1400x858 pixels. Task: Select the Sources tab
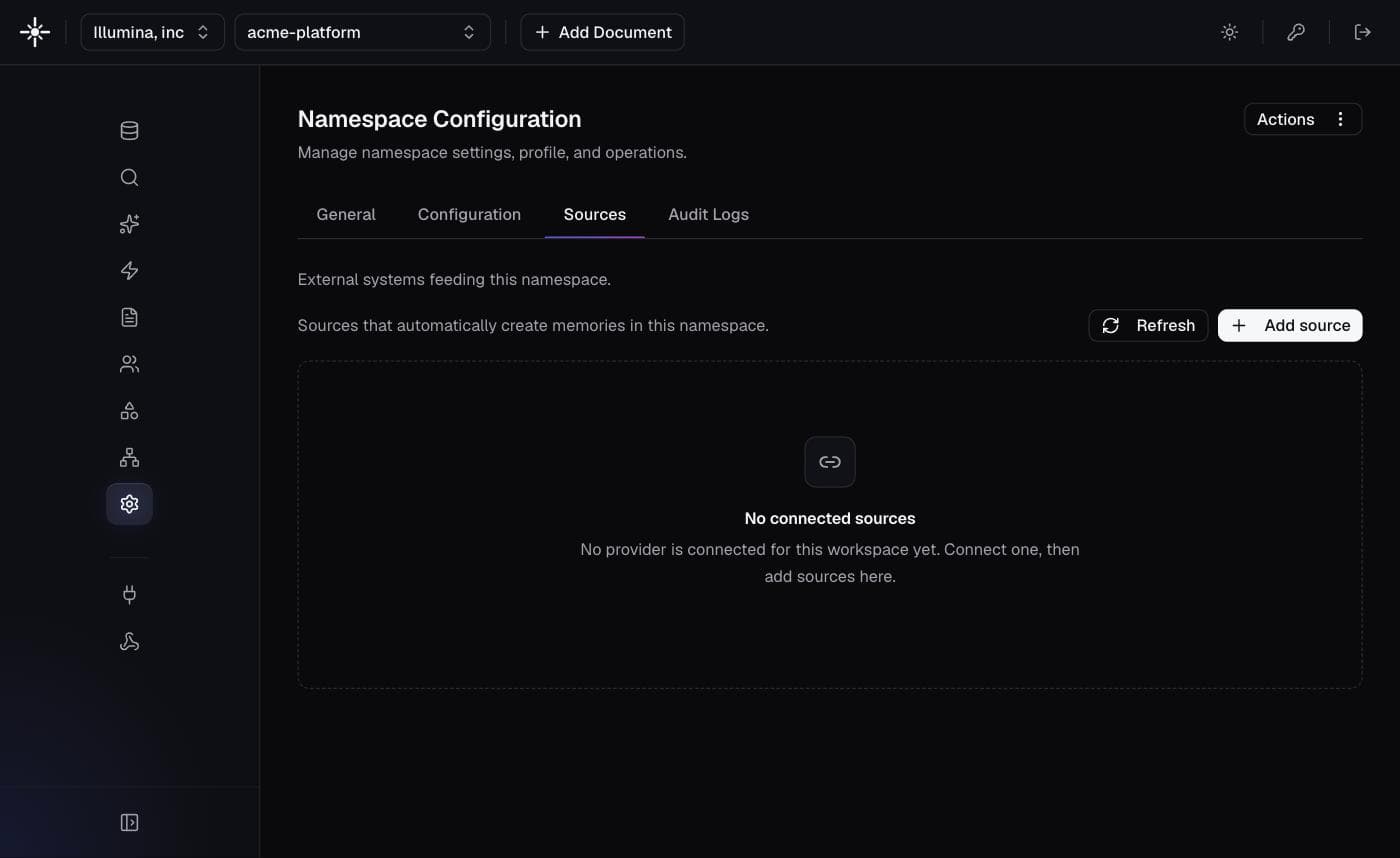[x=595, y=214]
